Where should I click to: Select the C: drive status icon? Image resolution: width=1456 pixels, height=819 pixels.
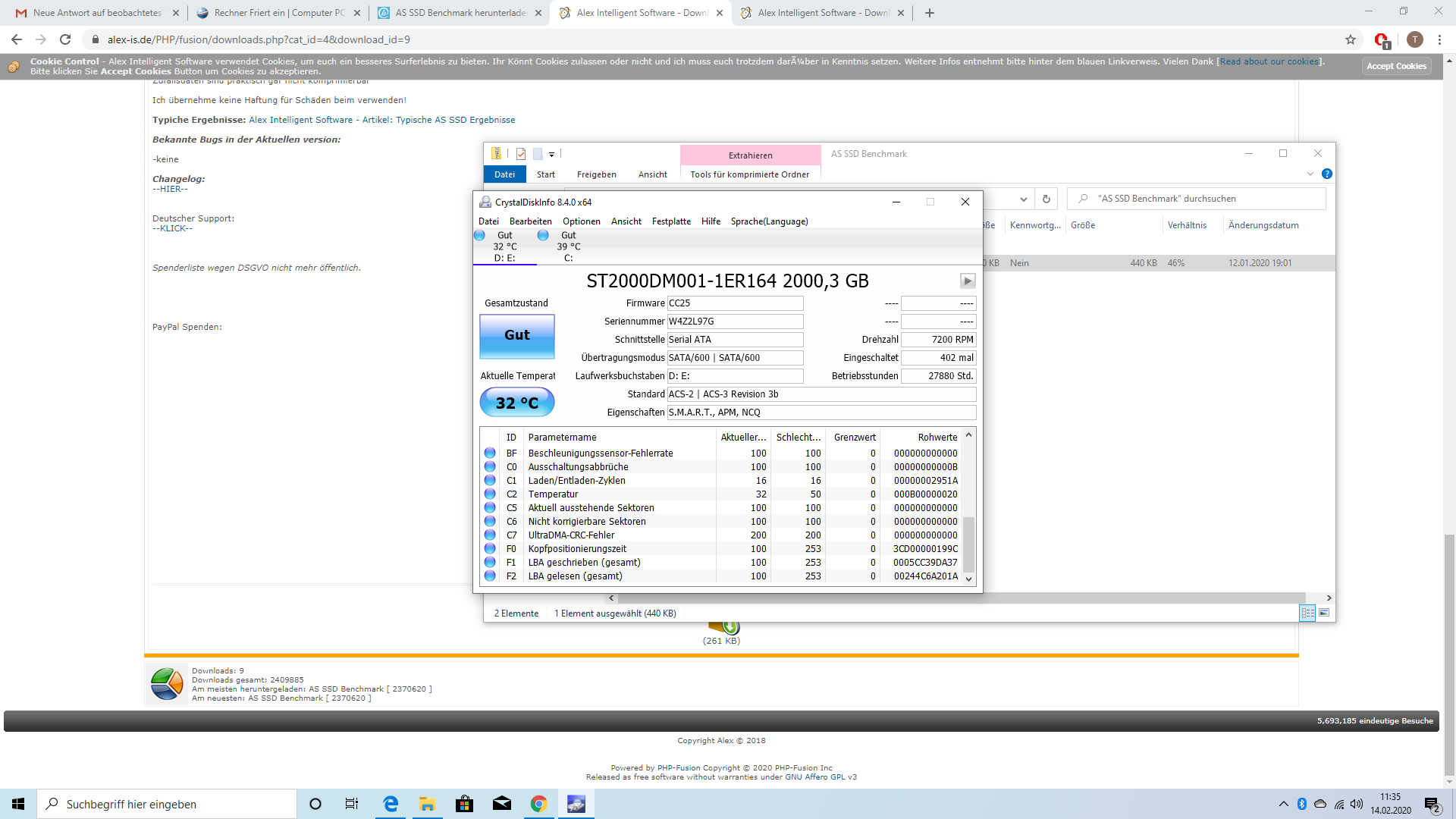coord(543,236)
